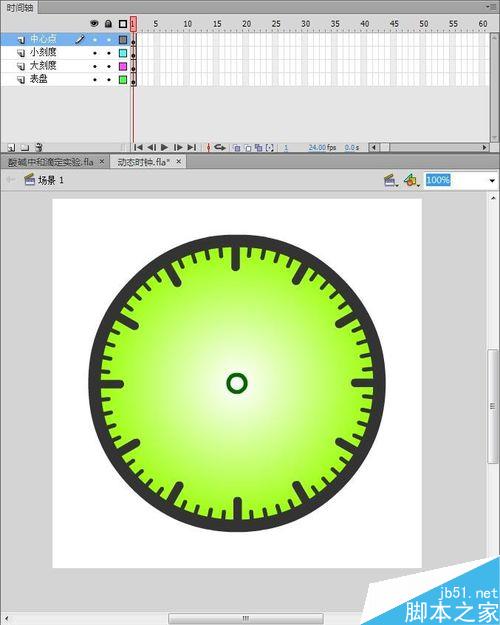Image resolution: width=500 pixels, height=625 pixels.
Task: Click the current frame number value
Action: point(286,148)
